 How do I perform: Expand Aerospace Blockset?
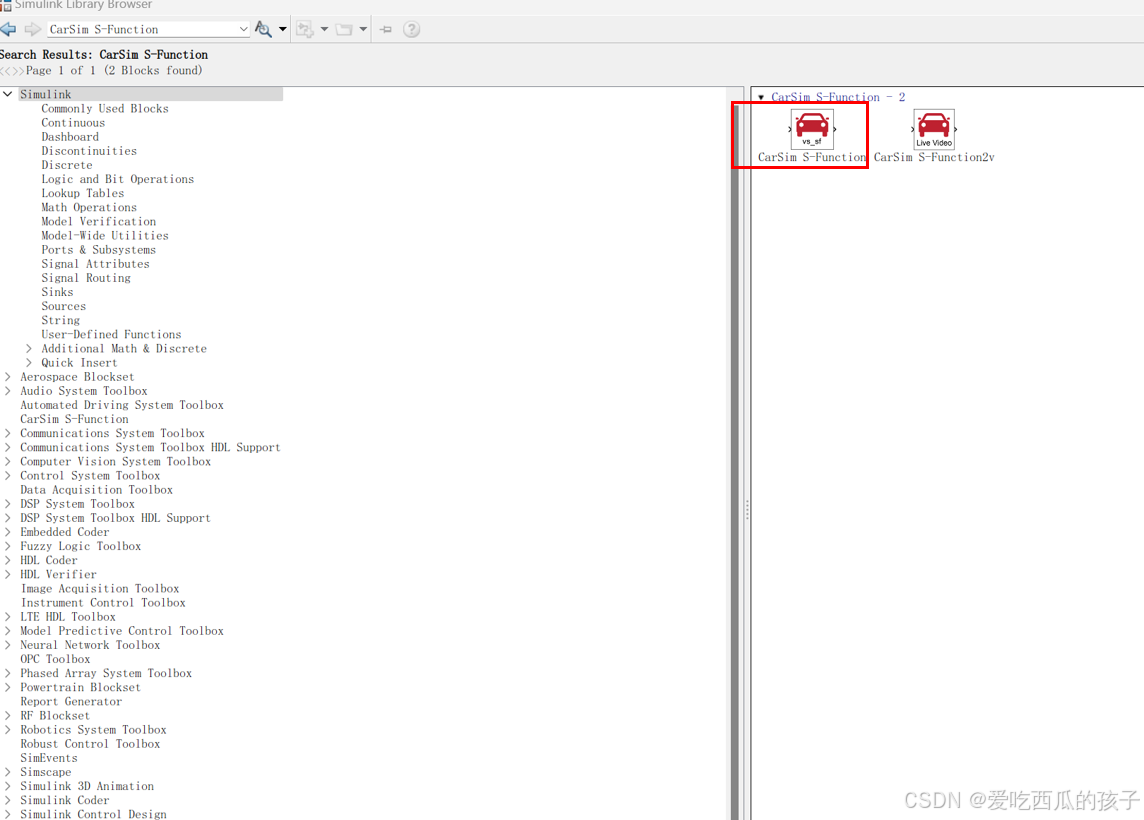(x=8, y=376)
